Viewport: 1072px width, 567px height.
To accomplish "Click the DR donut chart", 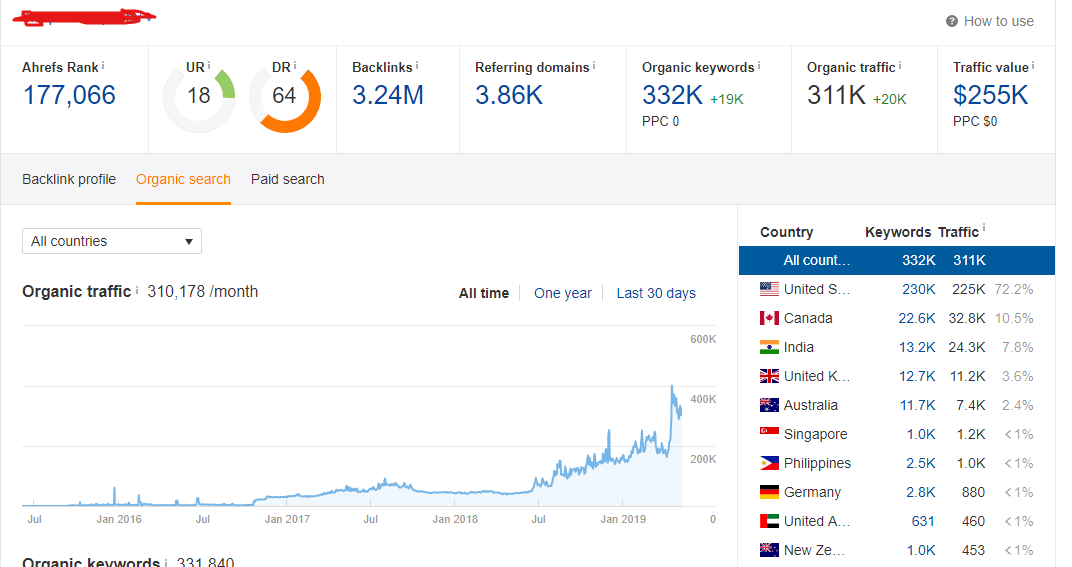I will [284, 96].
